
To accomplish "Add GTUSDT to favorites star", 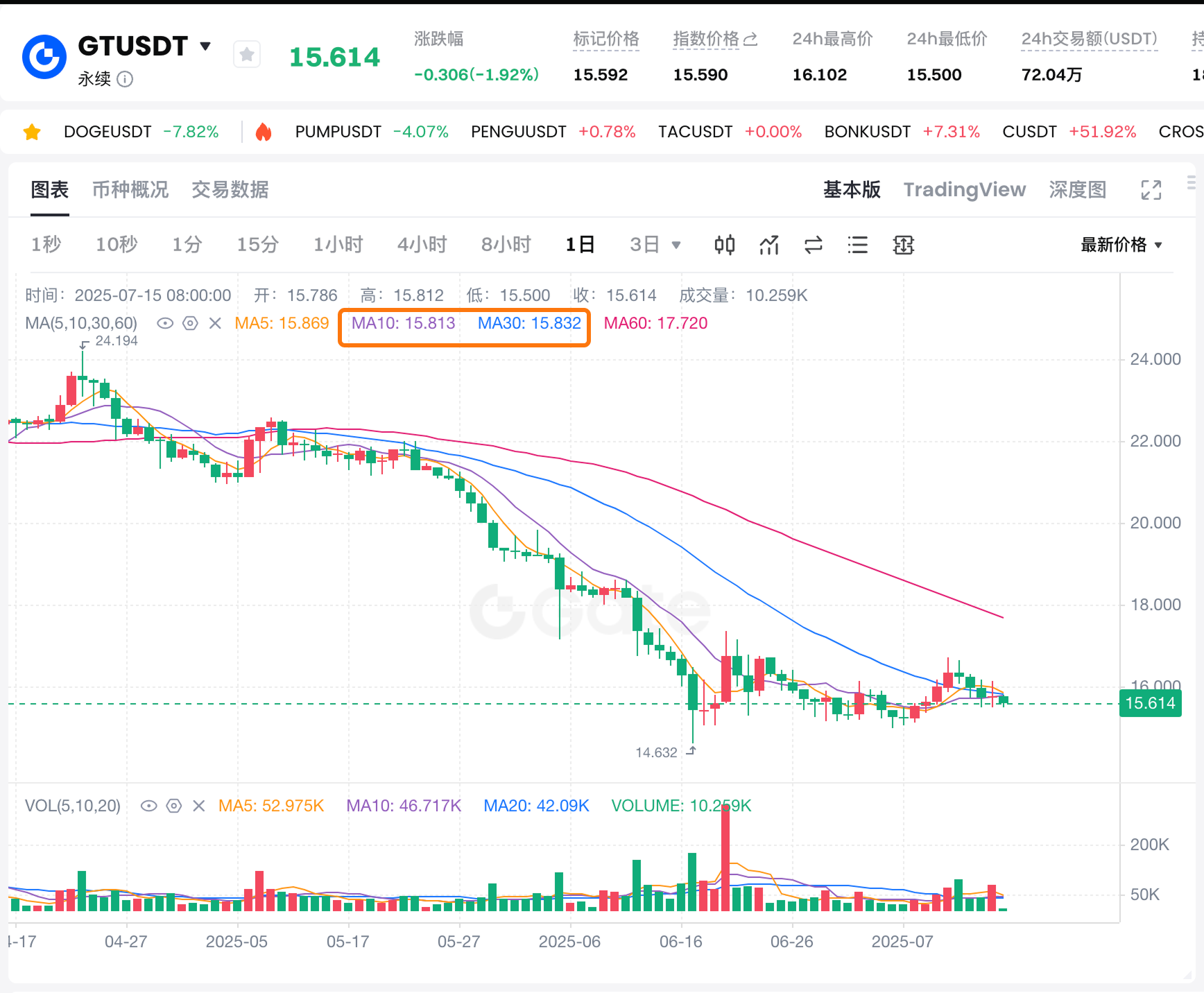I will [247, 54].
